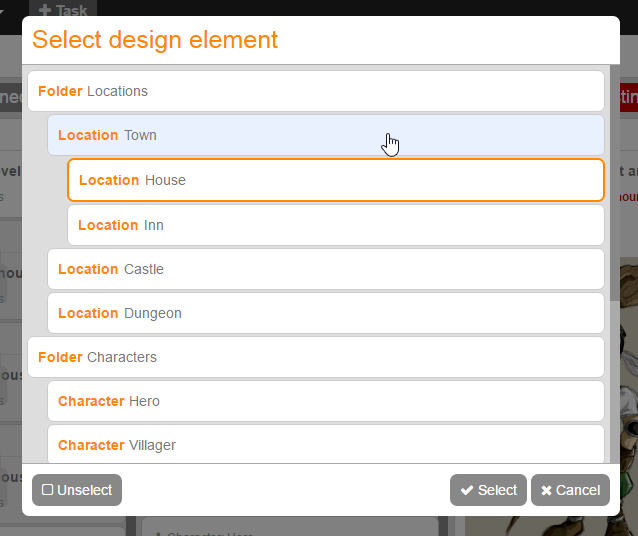Screen dimensions: 638x536
Task: Collapse the Folder Characters row
Action: click(315, 357)
